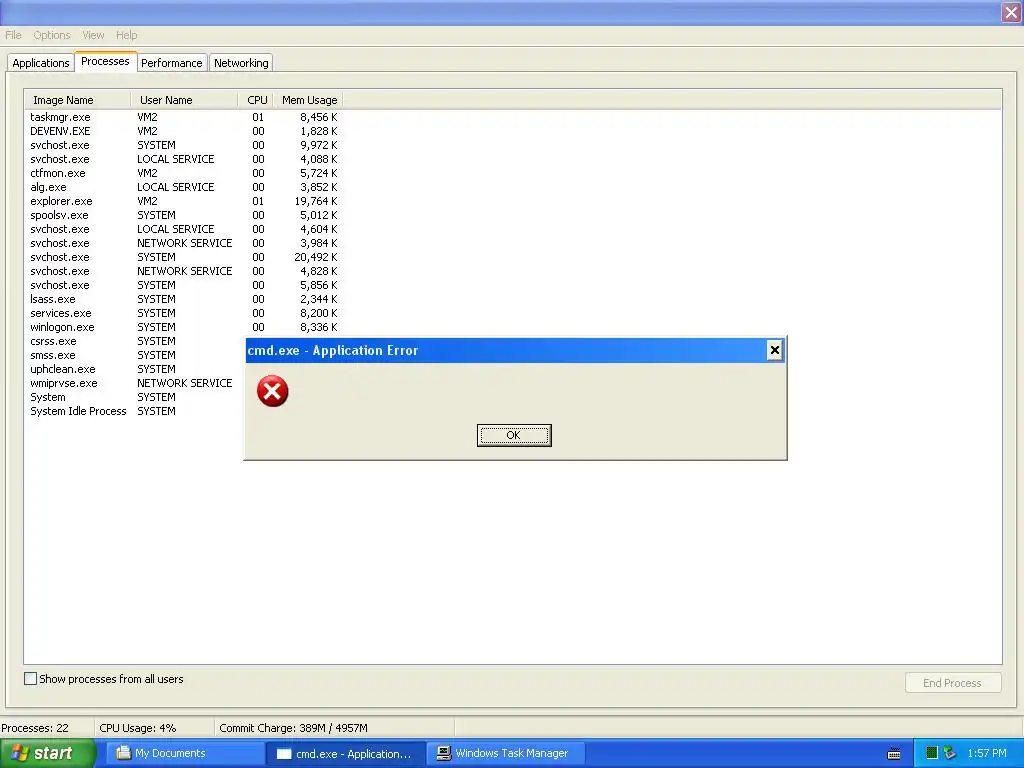Click CPU Usage: 4% status entry
The height and width of the screenshot is (768, 1024).
[x=138, y=728]
